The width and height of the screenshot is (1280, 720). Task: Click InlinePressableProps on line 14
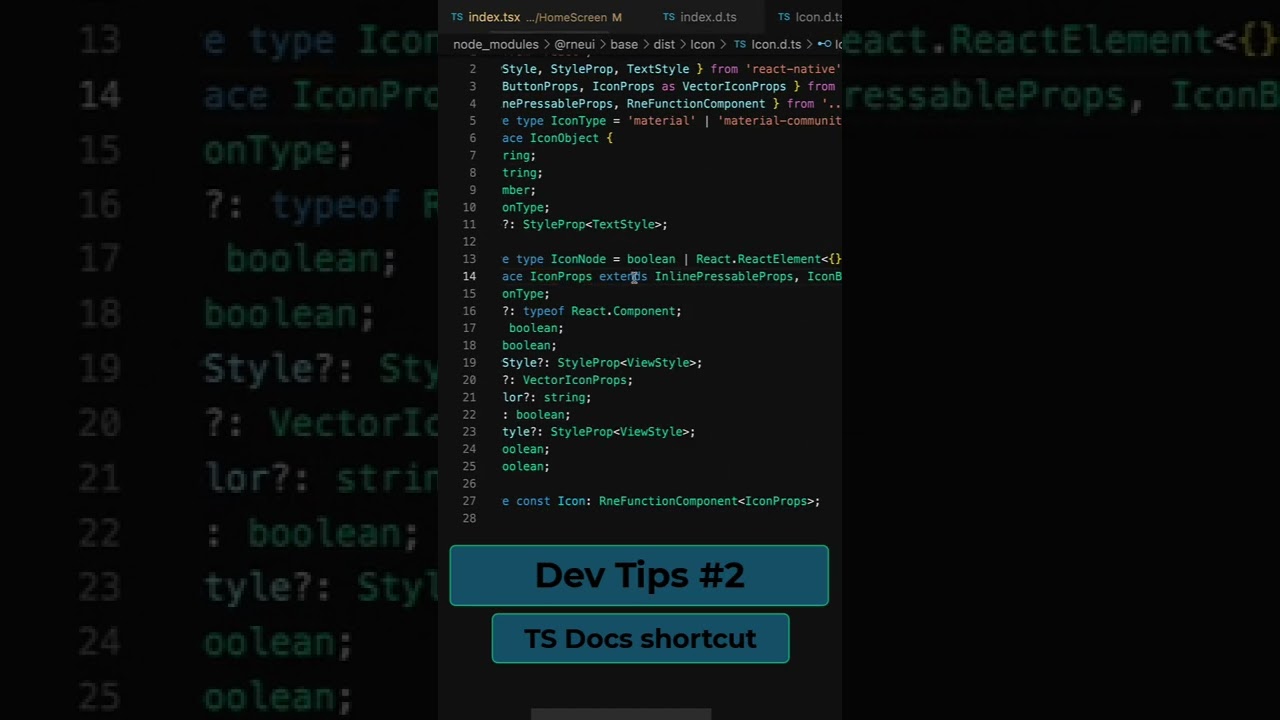pos(724,276)
